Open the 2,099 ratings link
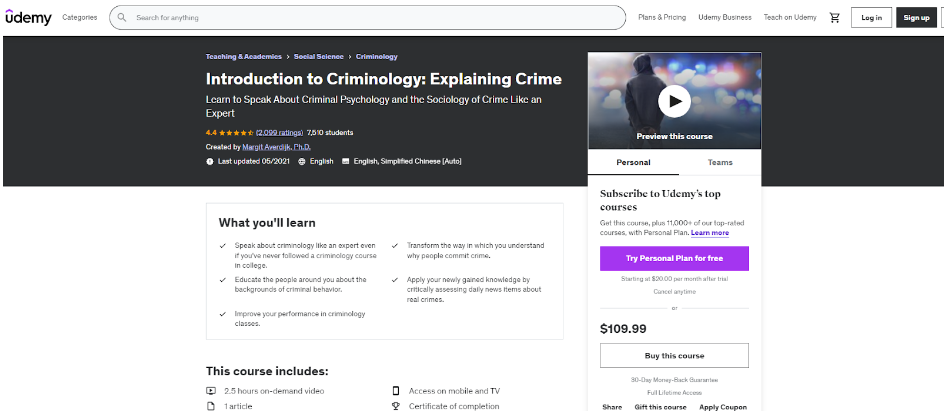946x416 pixels. 279,133
